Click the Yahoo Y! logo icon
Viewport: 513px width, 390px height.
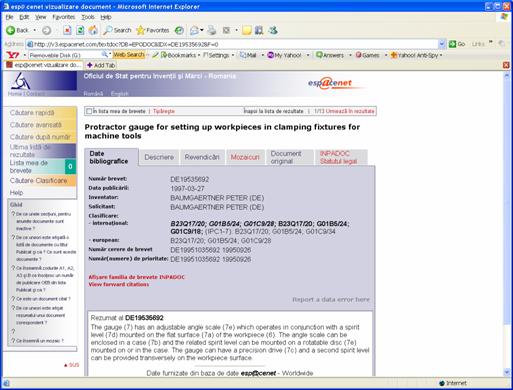13,55
